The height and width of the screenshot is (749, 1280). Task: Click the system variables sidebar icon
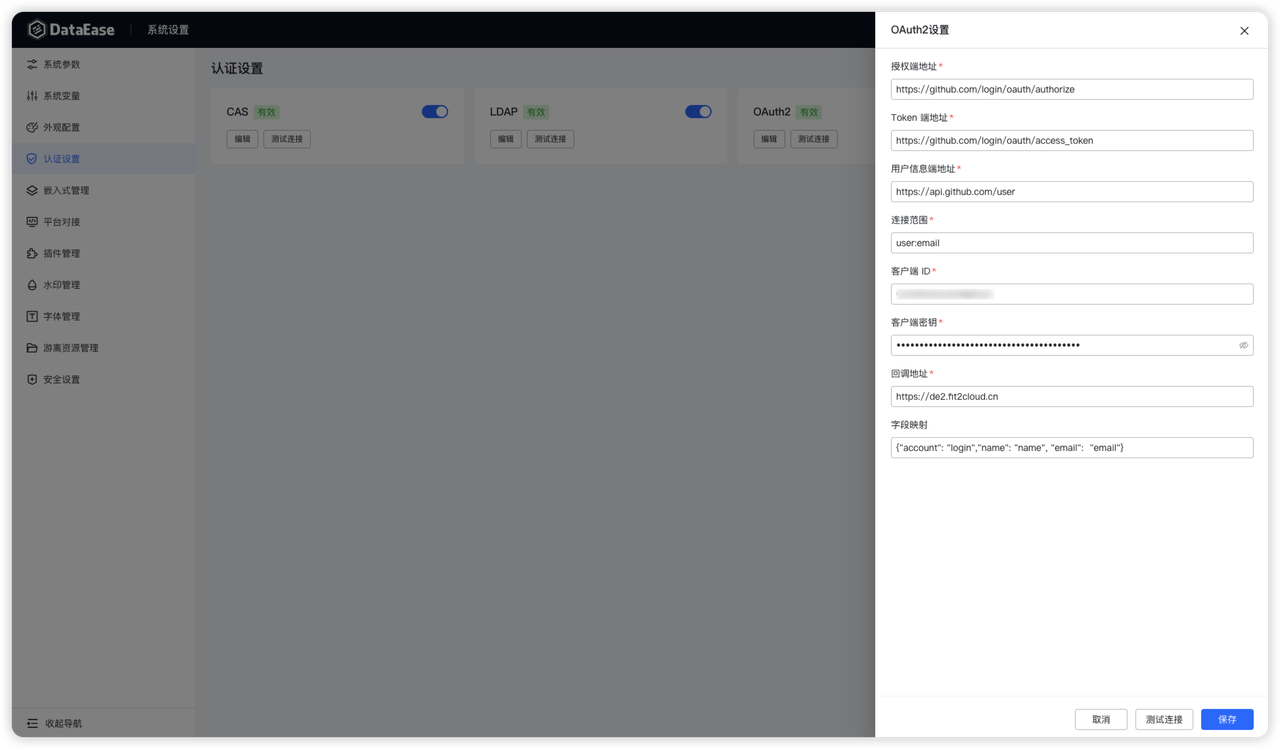(32, 96)
